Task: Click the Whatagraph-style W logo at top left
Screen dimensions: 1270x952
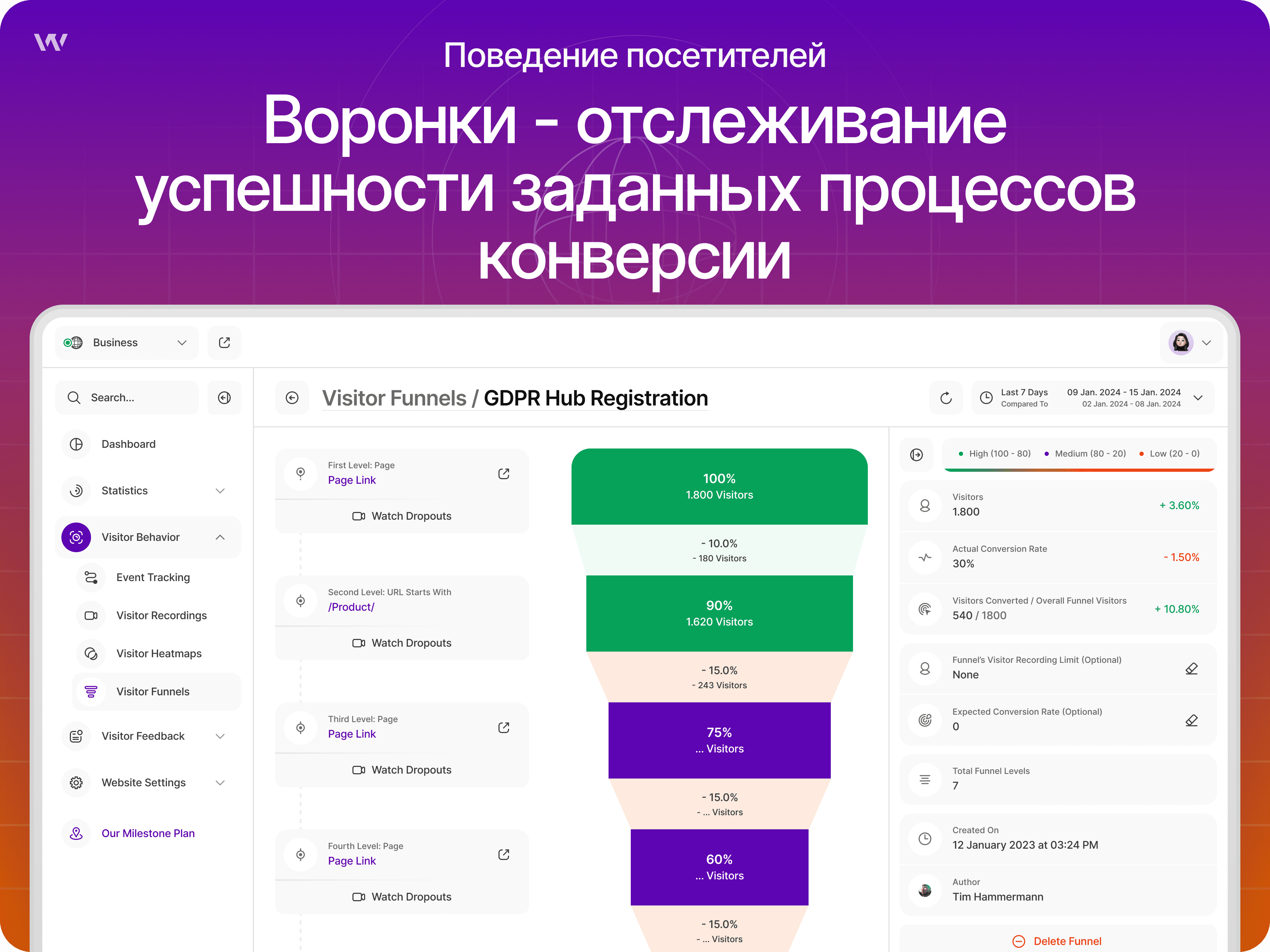Action: point(50,42)
